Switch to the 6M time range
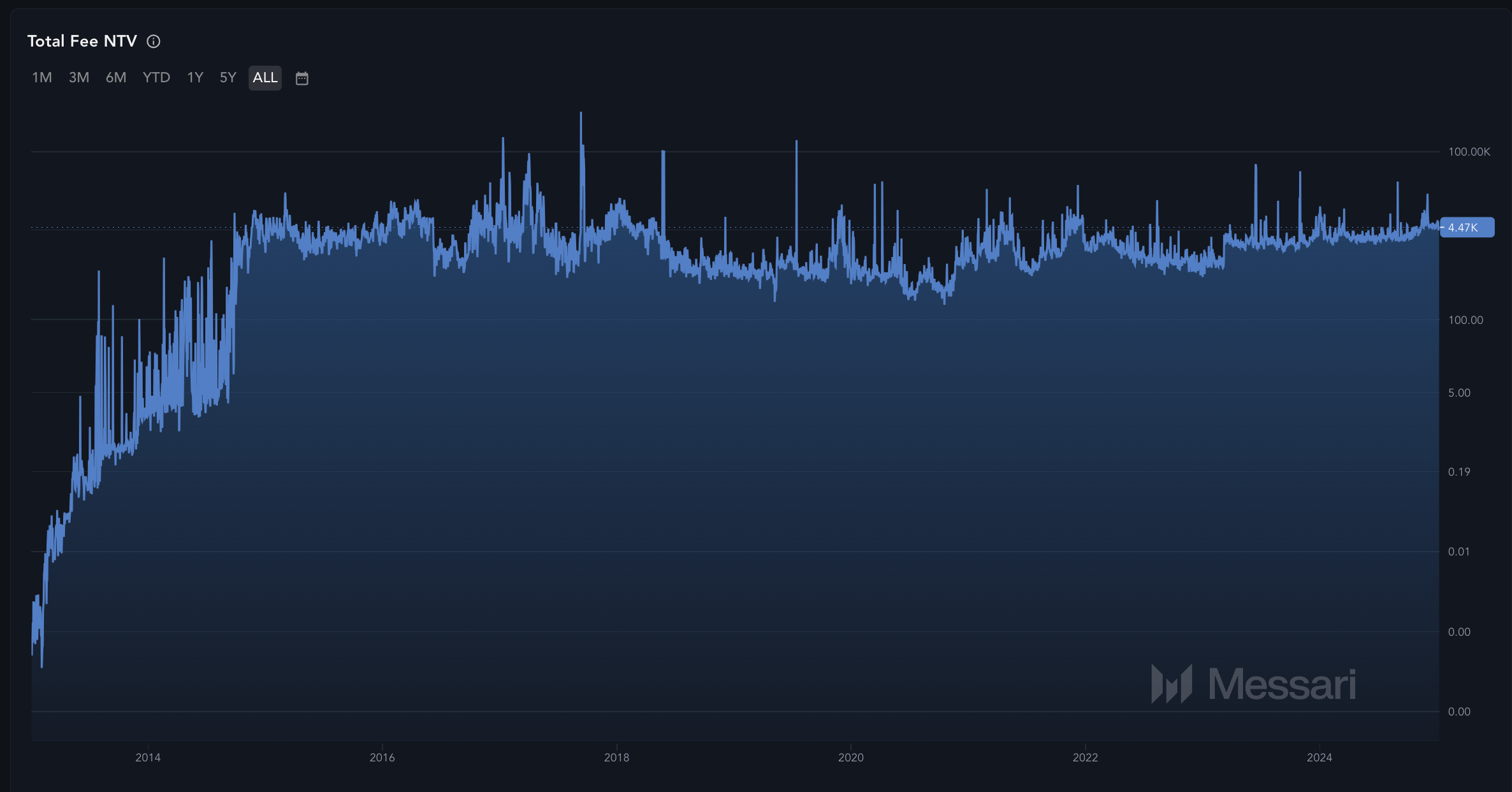1512x792 pixels. tap(116, 78)
